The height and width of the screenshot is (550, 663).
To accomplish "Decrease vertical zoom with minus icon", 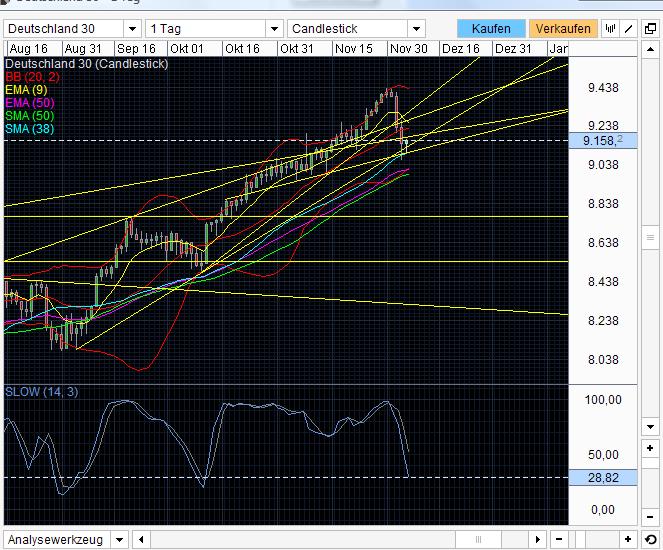I will pyautogui.click(x=650, y=517).
